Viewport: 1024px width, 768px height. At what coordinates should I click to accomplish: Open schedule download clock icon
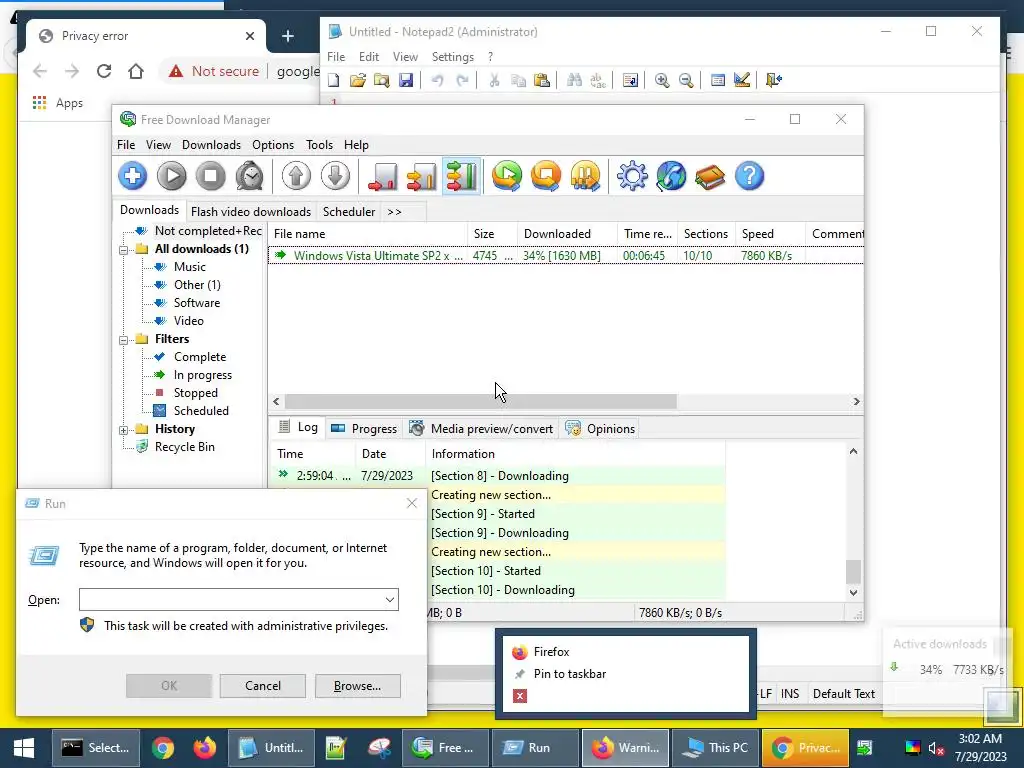[x=249, y=176]
